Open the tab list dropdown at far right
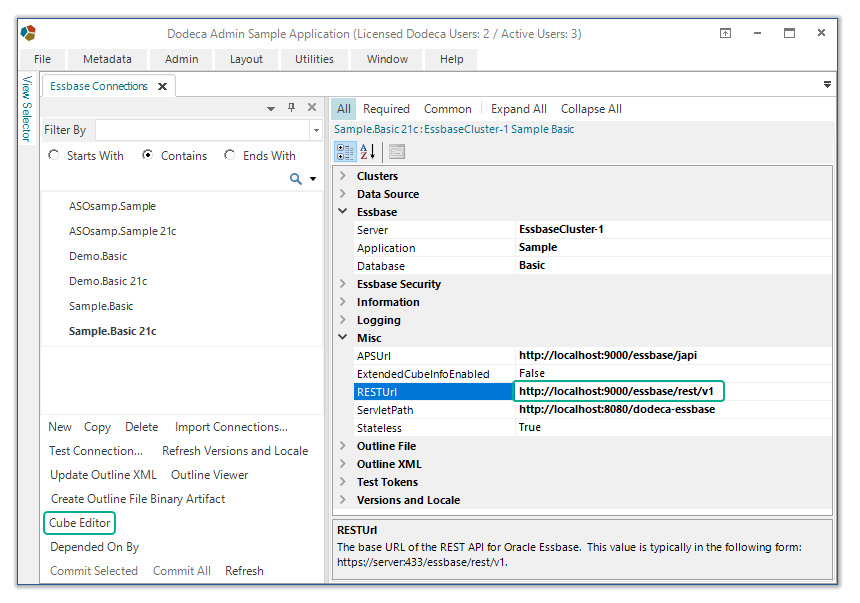The image size is (860, 603). [827, 84]
